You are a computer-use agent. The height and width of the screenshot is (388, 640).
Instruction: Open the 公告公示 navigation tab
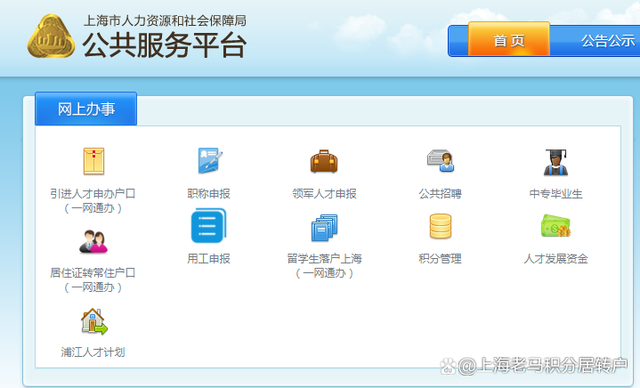pos(608,40)
